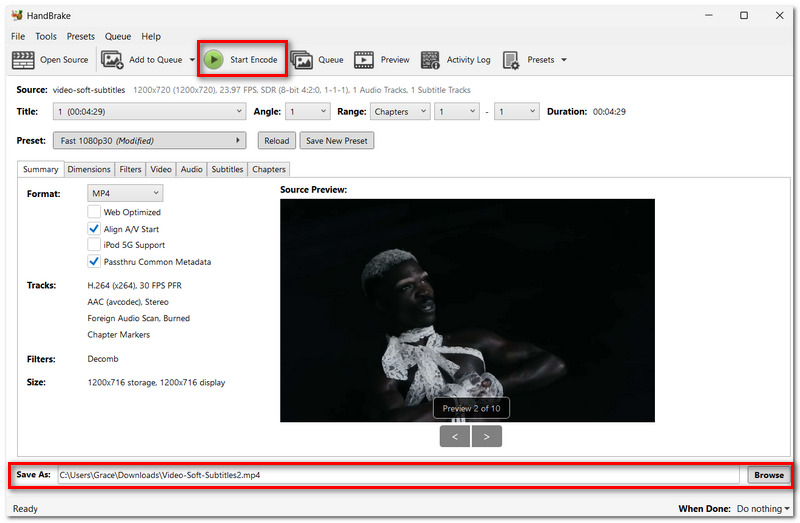This screenshot has width=800, height=523.
Task: Click the green Start Encode play icon
Action: coord(214,60)
